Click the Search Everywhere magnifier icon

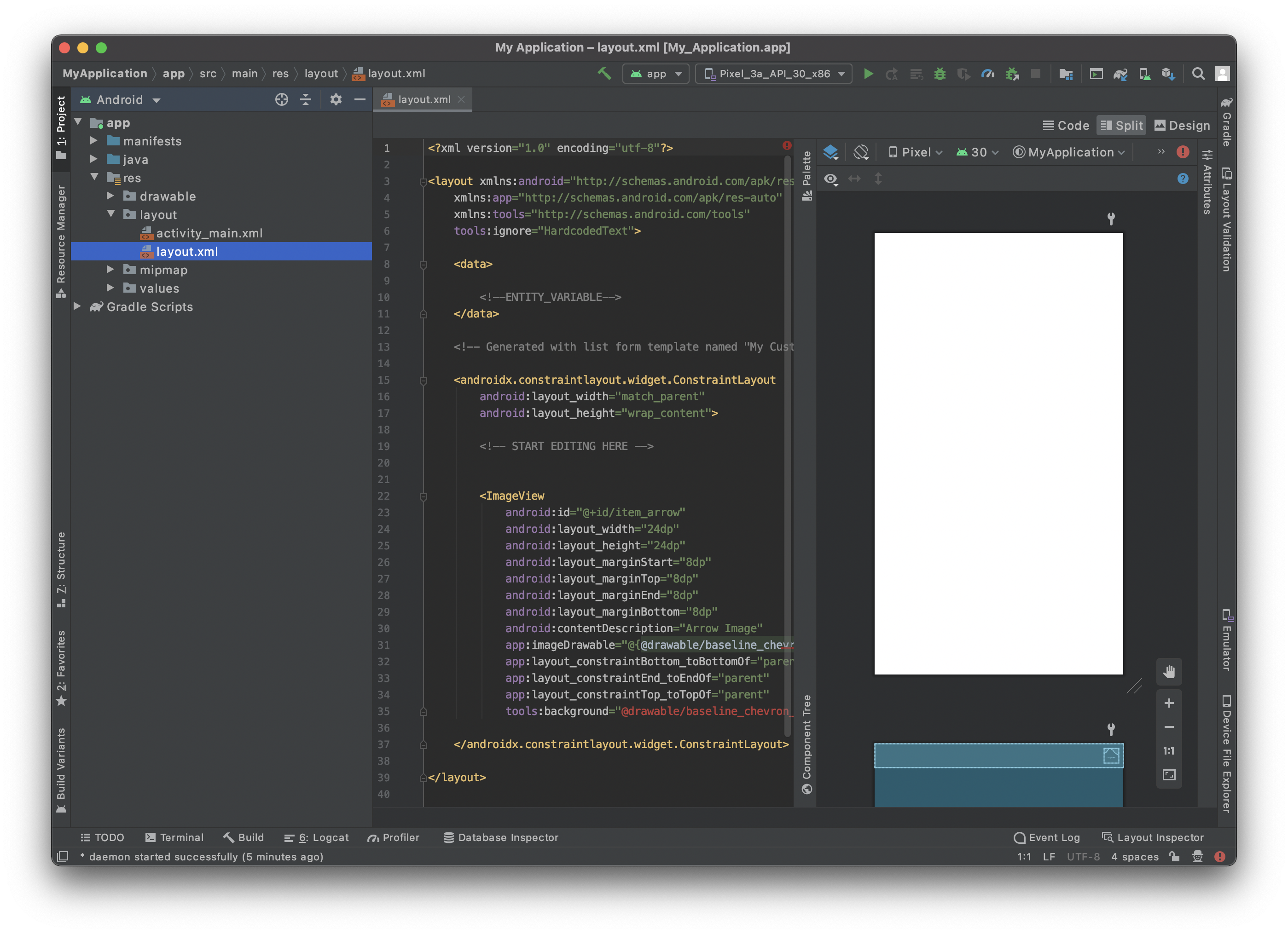(1198, 74)
